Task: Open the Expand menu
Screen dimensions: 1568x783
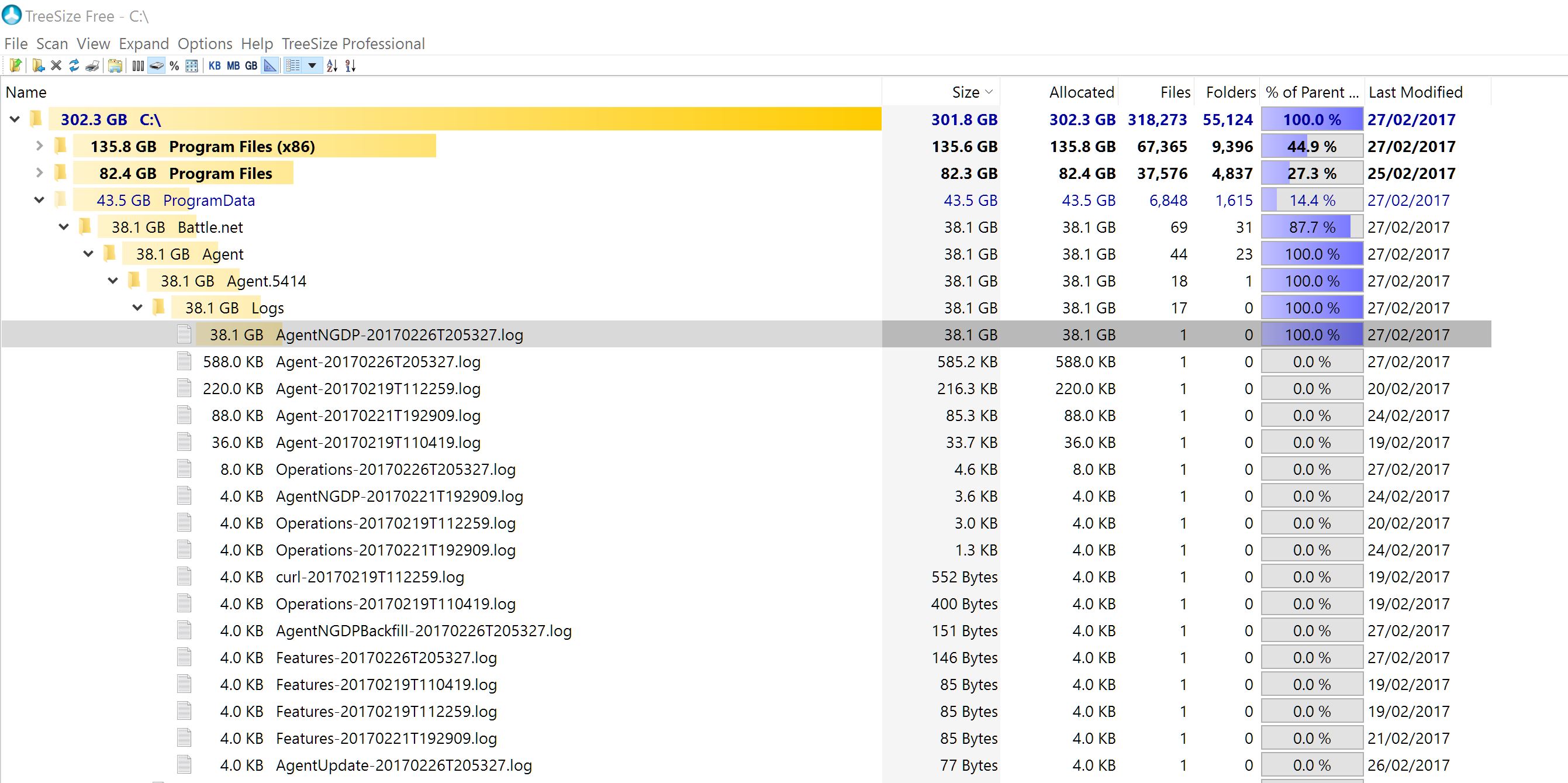Action: pyautogui.click(x=144, y=44)
